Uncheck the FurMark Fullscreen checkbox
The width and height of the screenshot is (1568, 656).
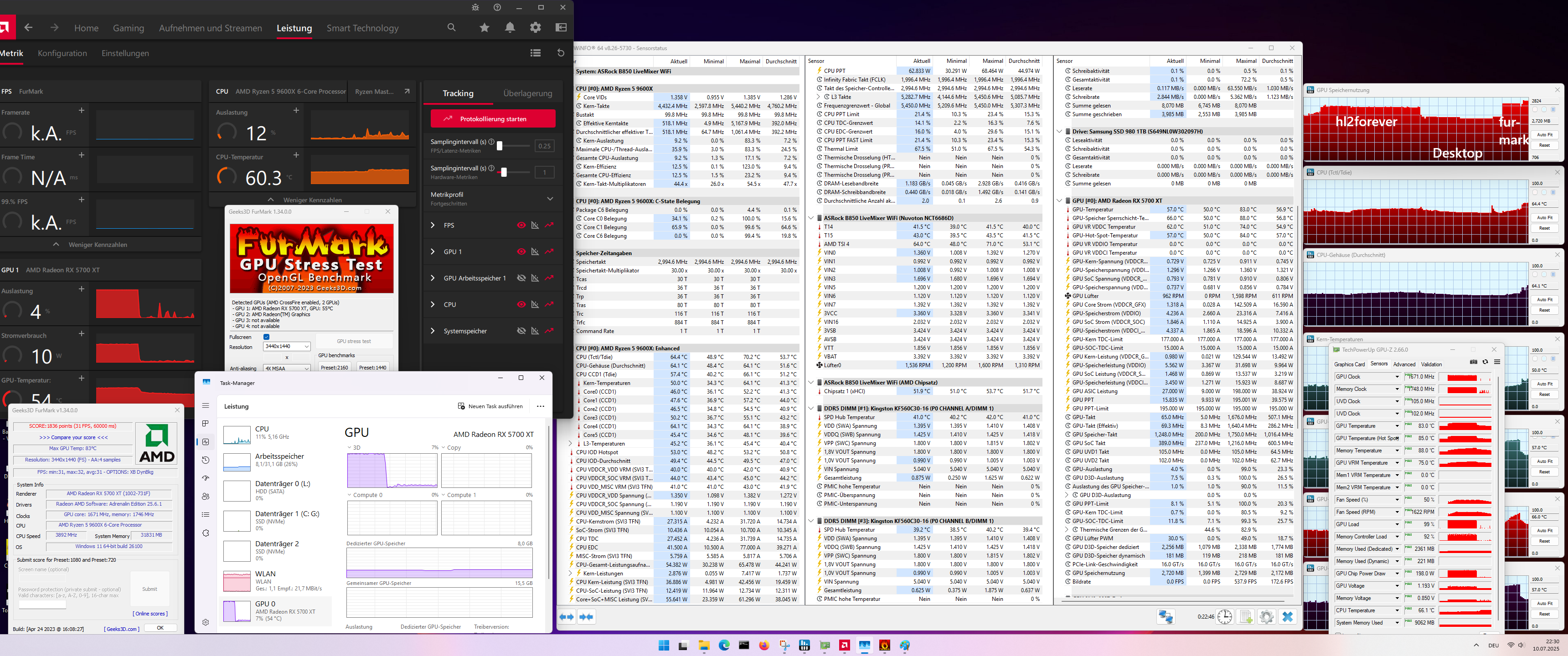266,337
